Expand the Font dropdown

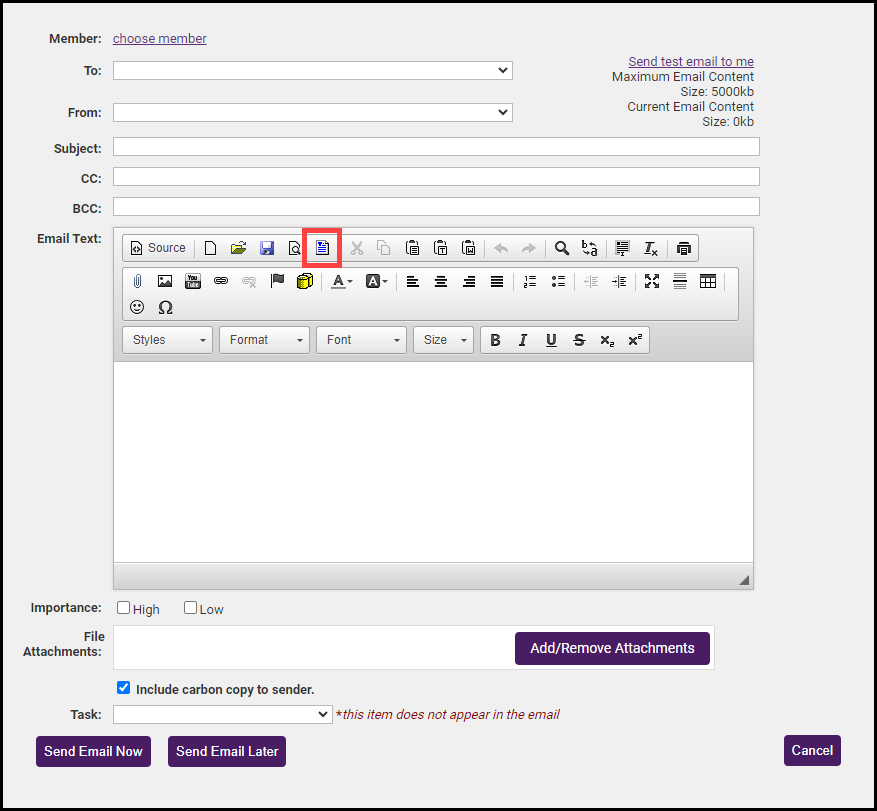(361, 340)
